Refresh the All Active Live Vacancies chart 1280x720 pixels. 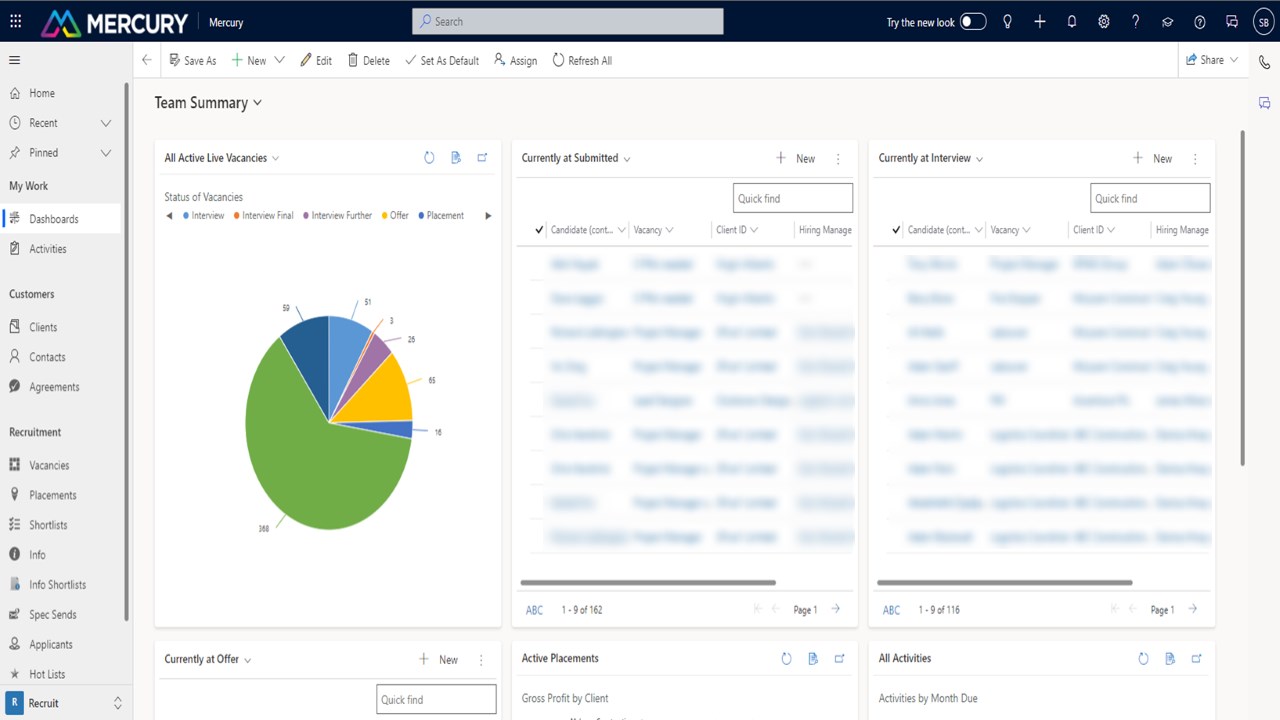pyautogui.click(x=429, y=158)
